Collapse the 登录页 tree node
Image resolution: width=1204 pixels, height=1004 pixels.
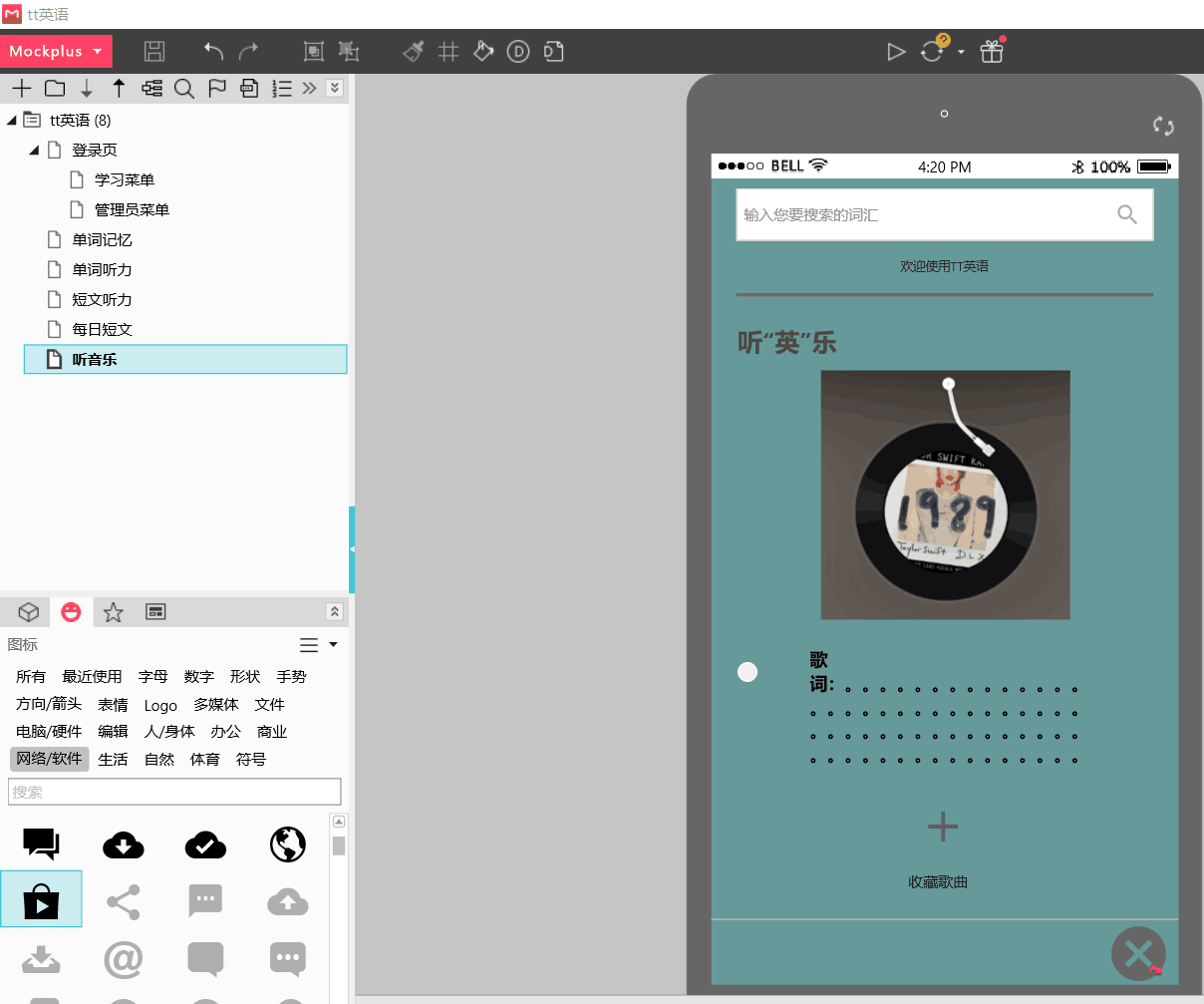35,151
